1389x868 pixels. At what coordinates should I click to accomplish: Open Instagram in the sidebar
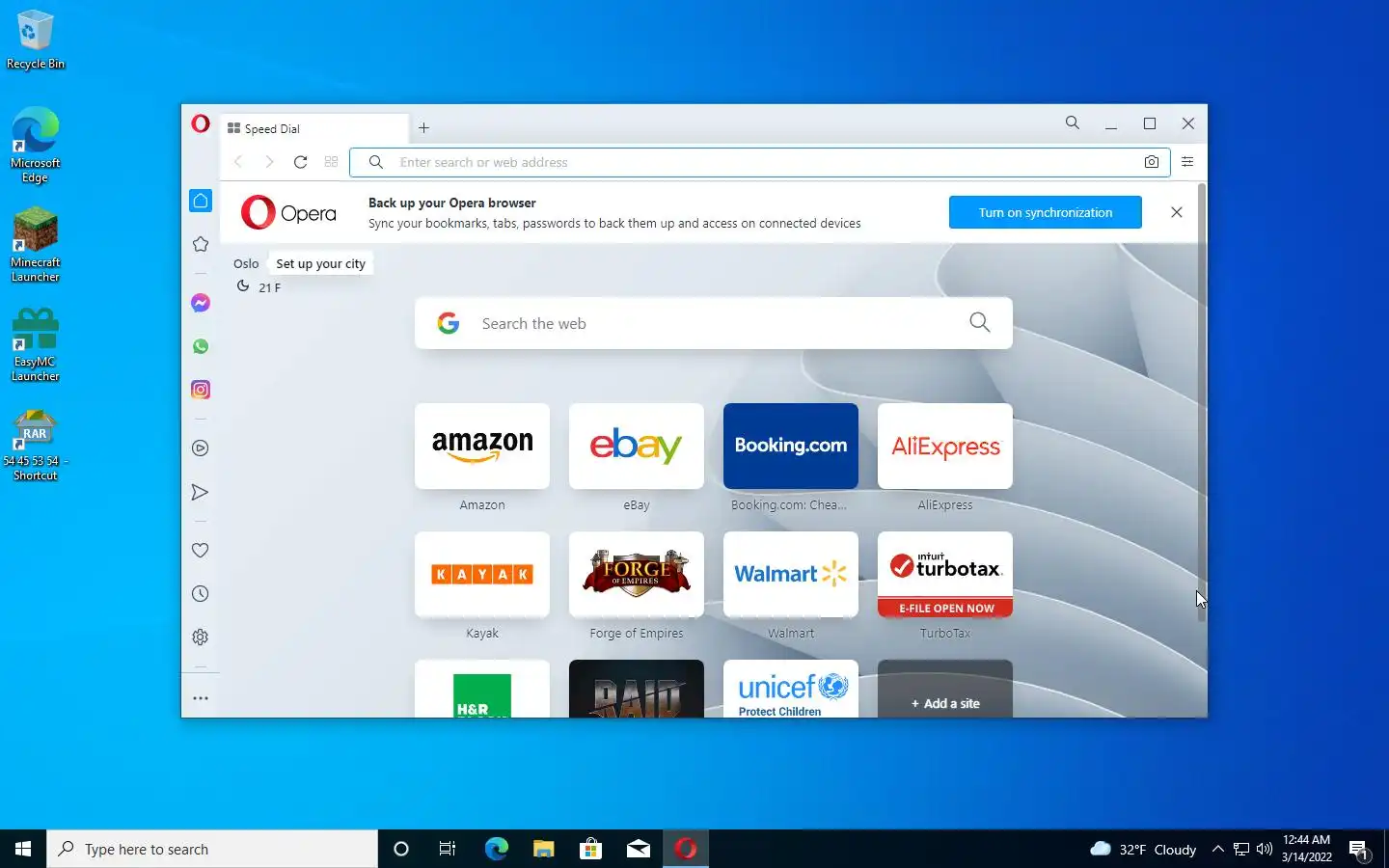pos(201,390)
